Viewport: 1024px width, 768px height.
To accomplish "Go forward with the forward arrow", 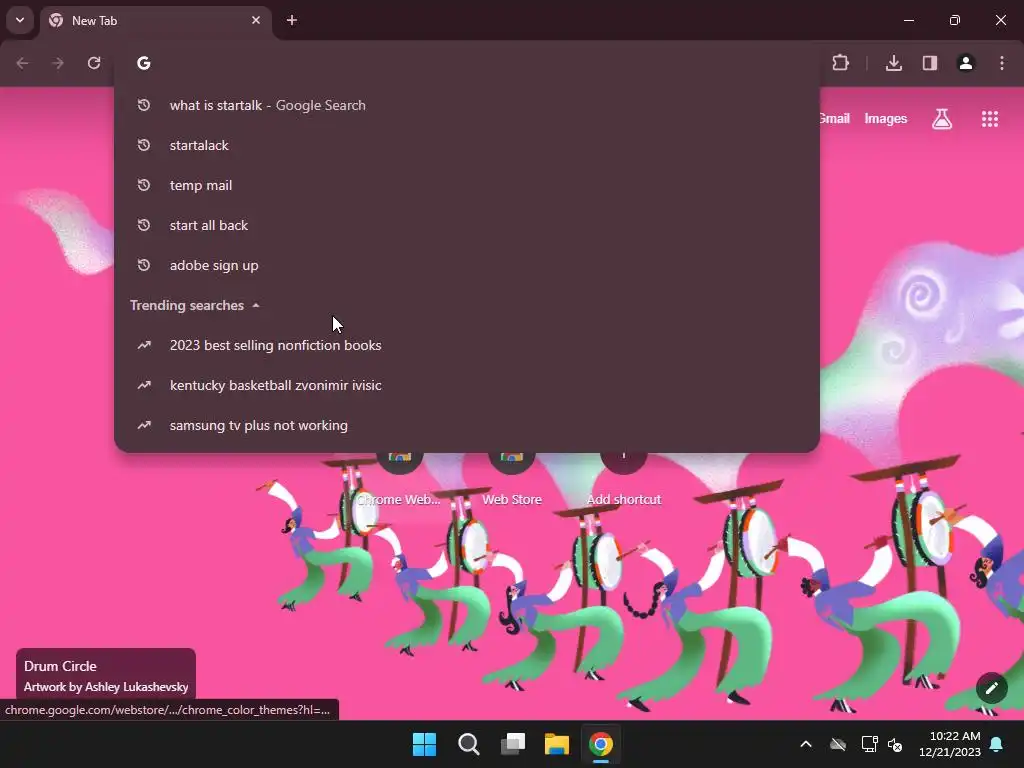I will point(58,63).
